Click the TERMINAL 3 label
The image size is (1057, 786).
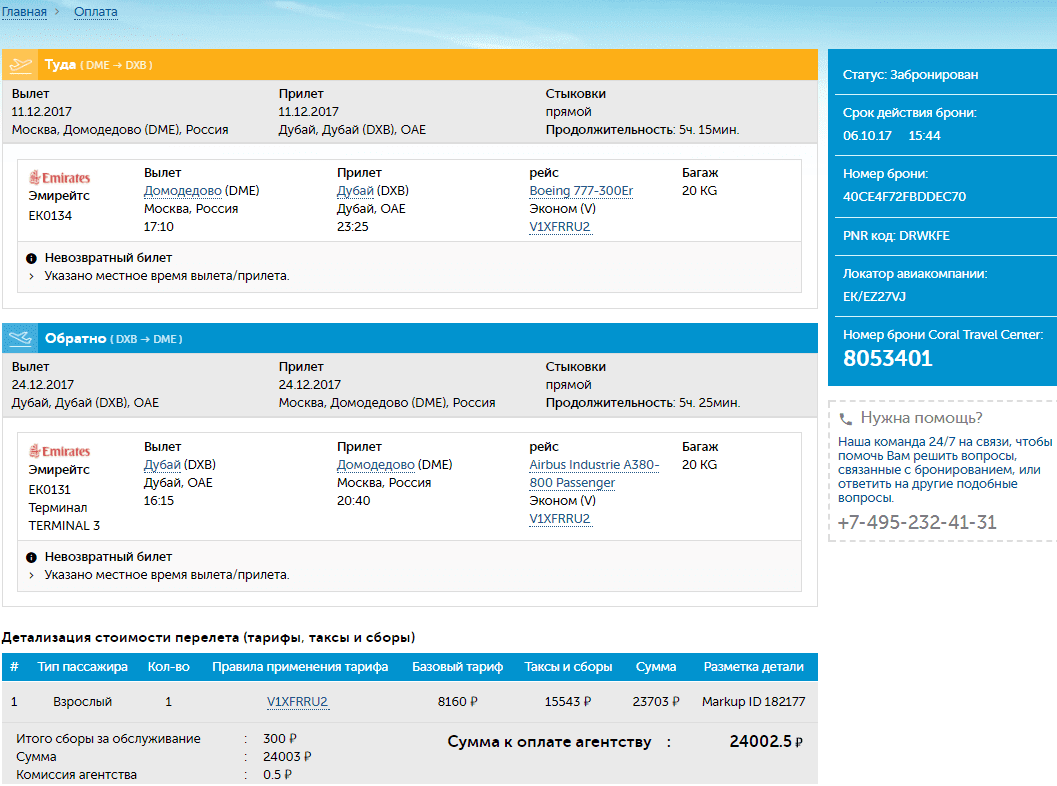pyautogui.click(x=64, y=526)
